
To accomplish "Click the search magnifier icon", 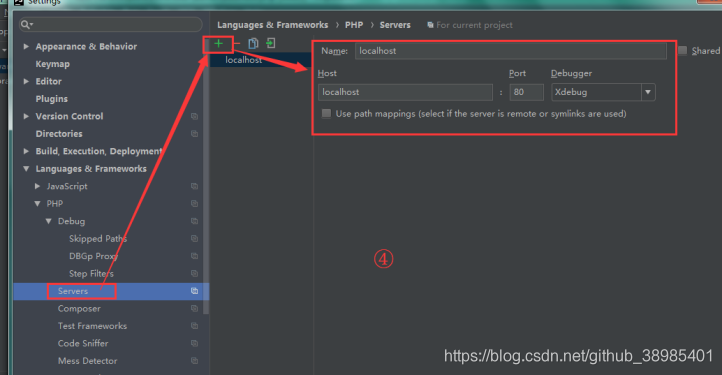I will (x=26, y=24).
